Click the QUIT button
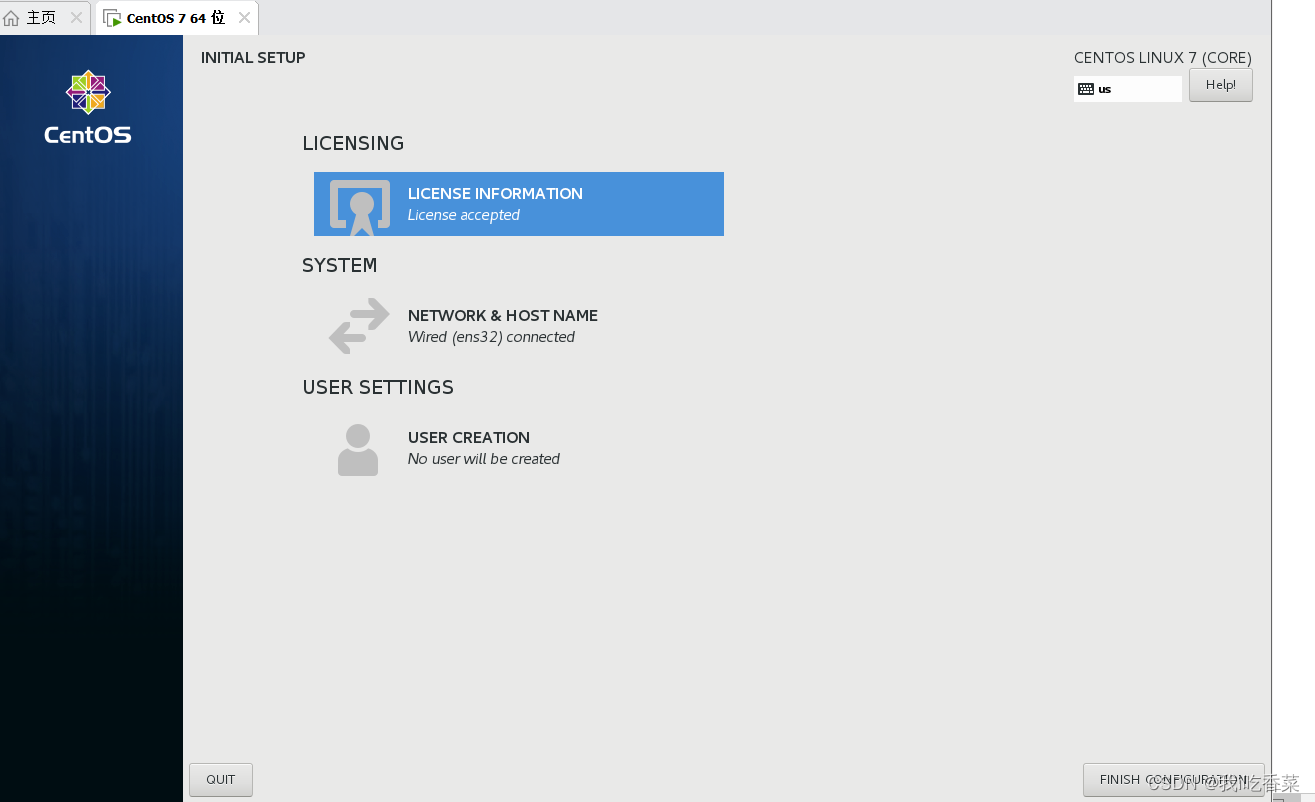This screenshot has height=802, width=1315. tap(221, 780)
